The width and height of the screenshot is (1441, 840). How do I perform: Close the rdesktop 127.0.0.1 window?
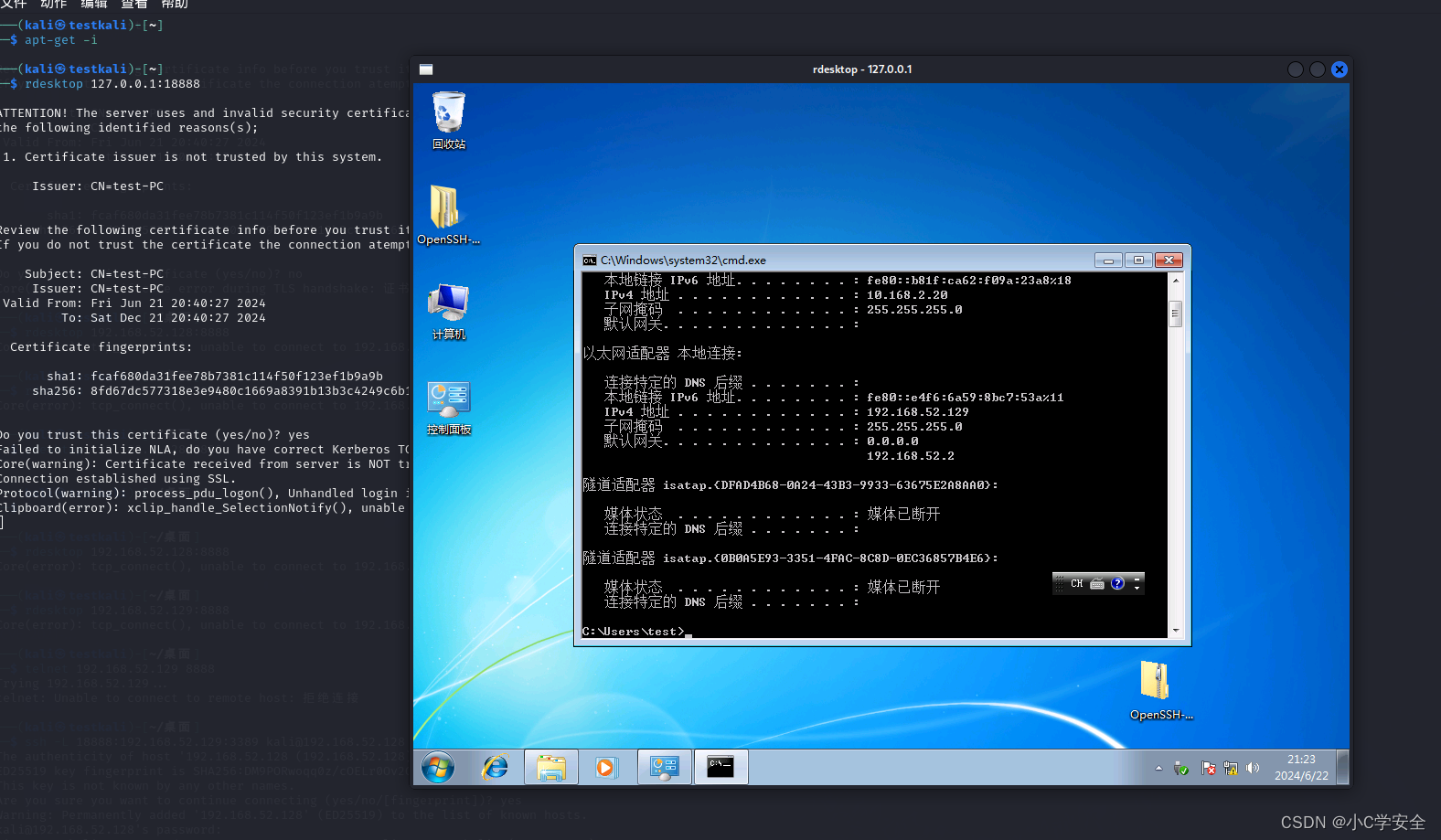click(1340, 69)
